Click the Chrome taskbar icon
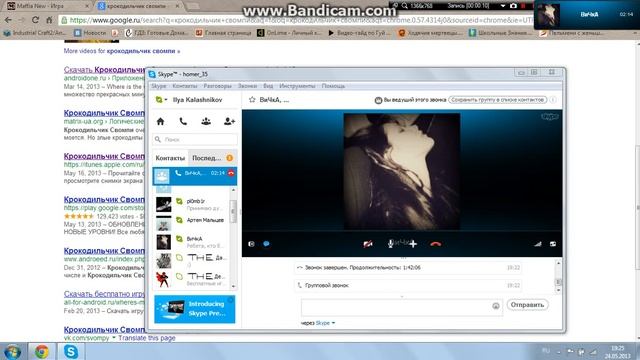 coord(42,351)
